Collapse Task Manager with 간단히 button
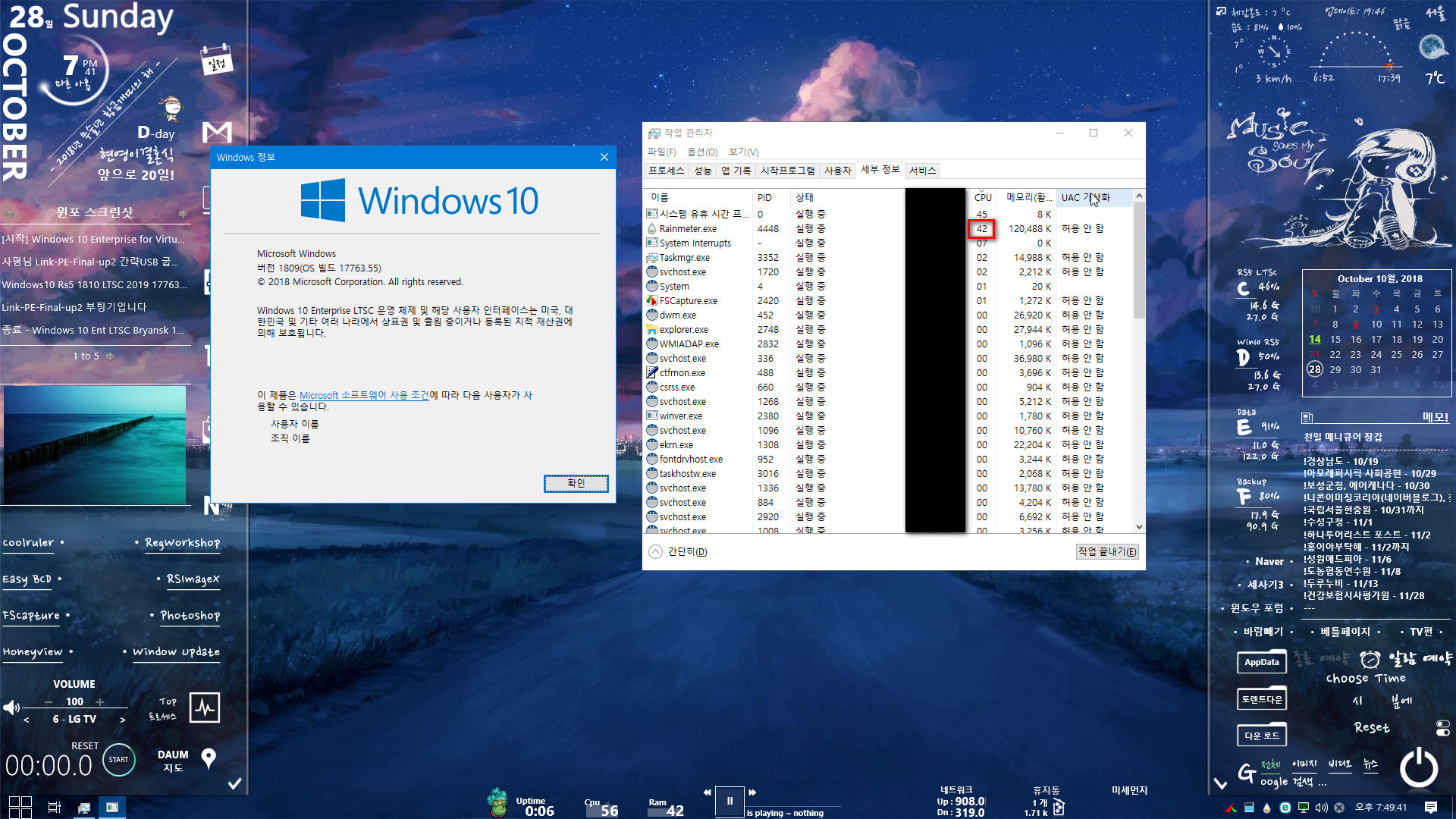1456x819 pixels. point(678,551)
